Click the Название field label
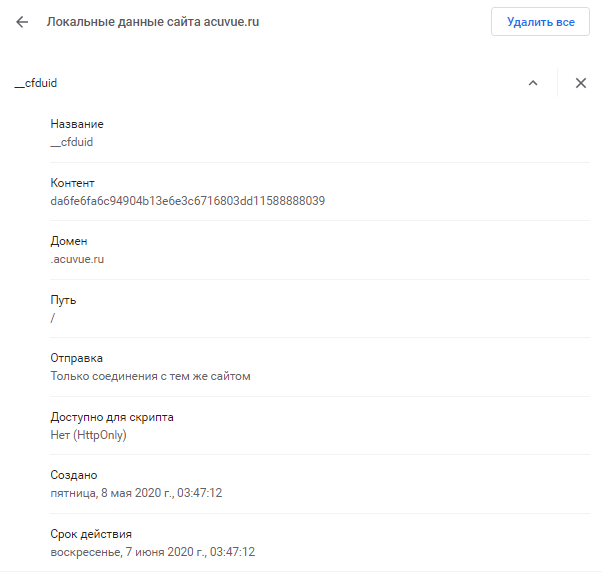 (x=77, y=124)
